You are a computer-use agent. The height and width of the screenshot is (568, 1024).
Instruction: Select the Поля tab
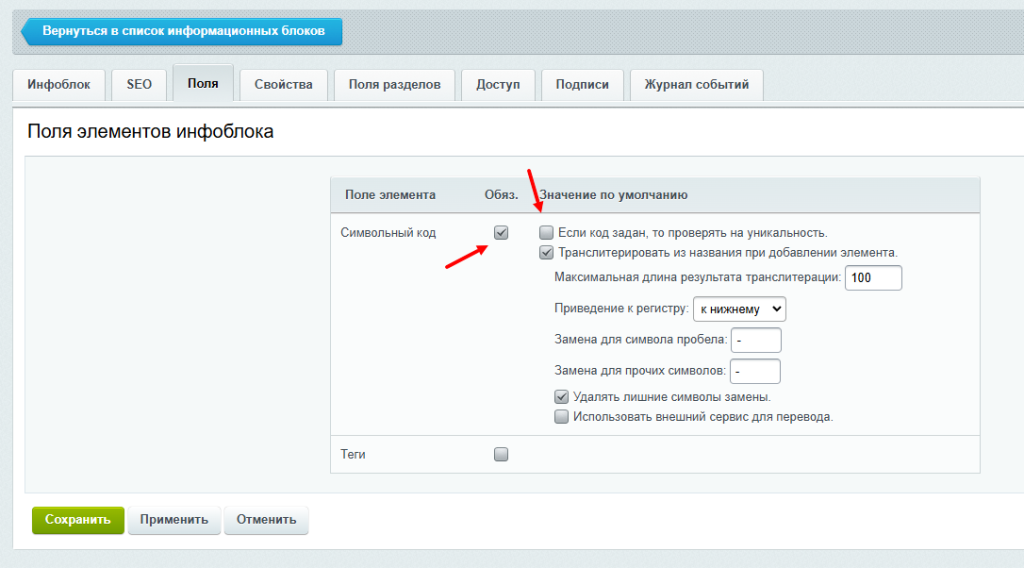[203, 84]
